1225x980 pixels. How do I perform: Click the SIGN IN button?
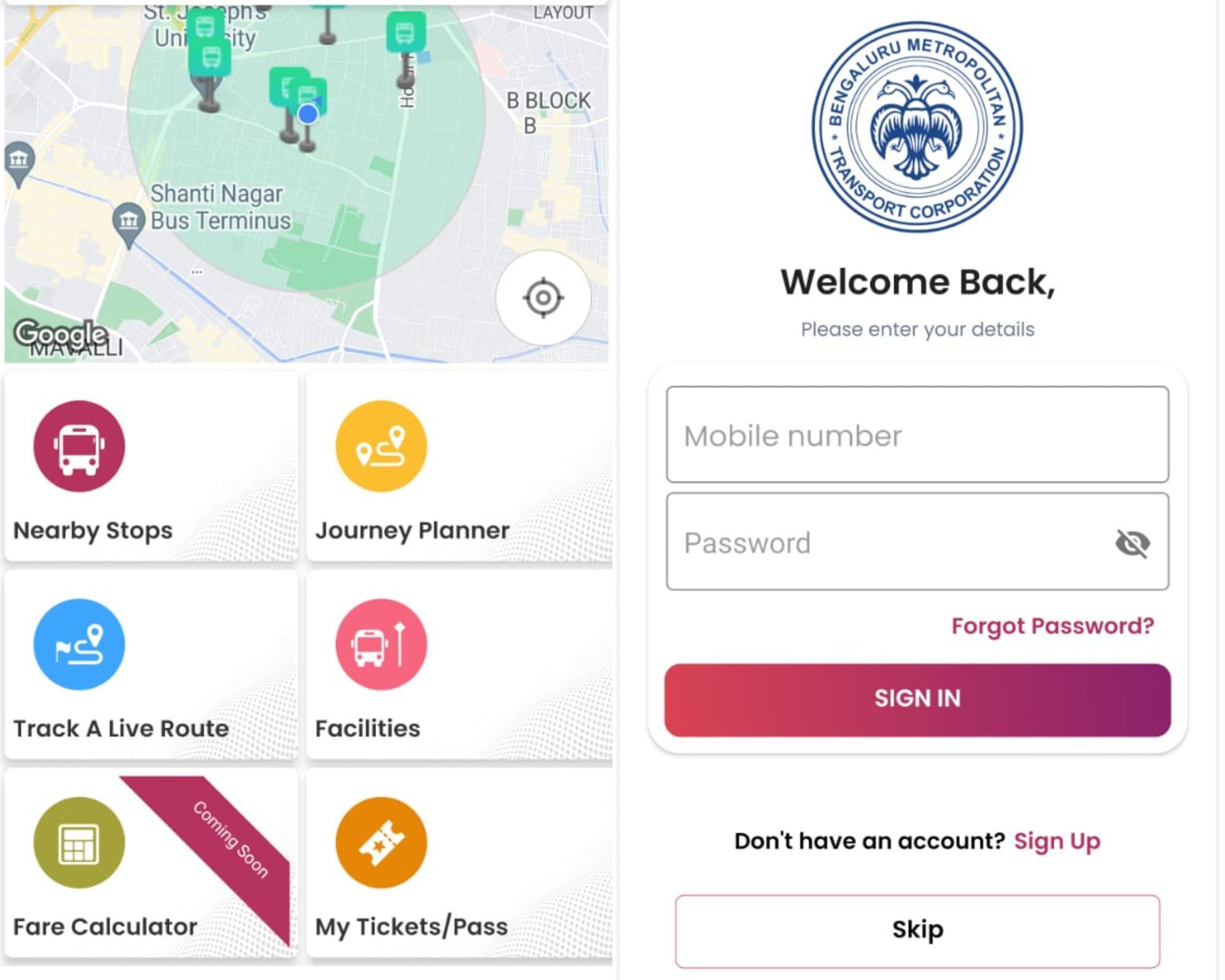(918, 699)
